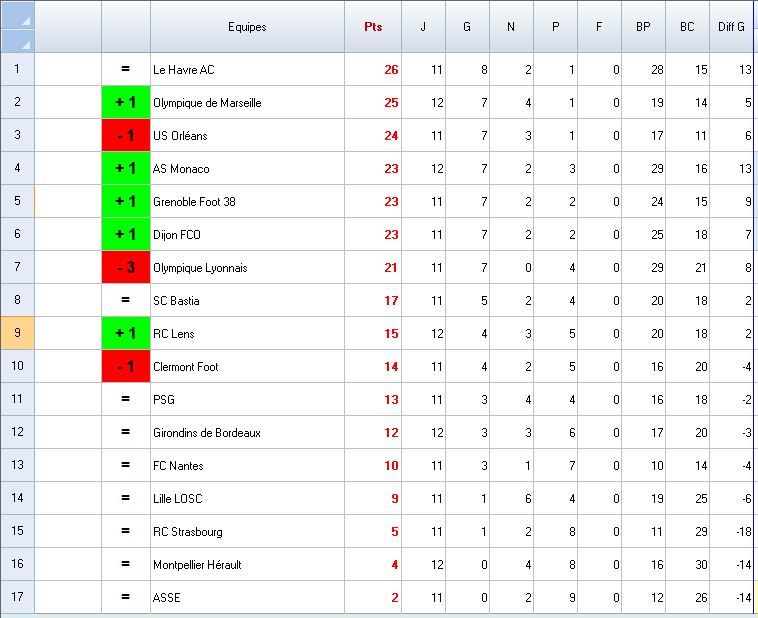Select the AS Monaco team name cell
The width and height of the screenshot is (758, 618).
tap(247, 169)
